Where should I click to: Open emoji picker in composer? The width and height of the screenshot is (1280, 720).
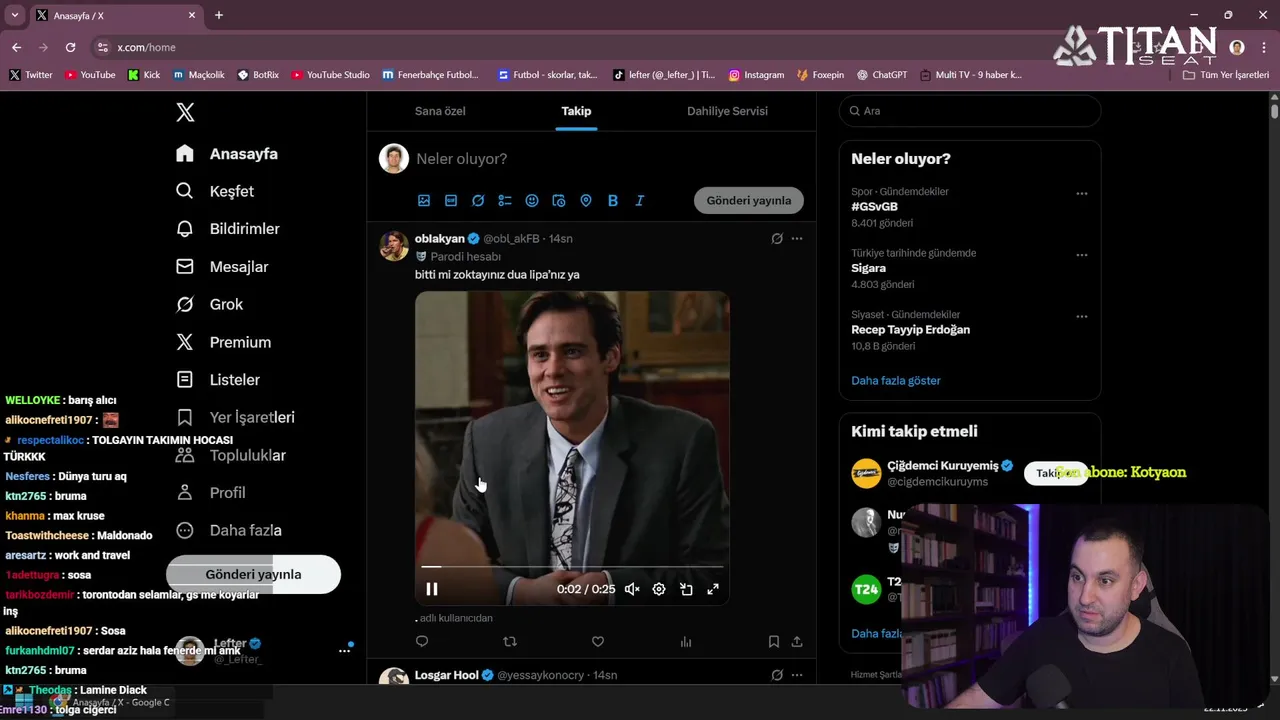(532, 200)
